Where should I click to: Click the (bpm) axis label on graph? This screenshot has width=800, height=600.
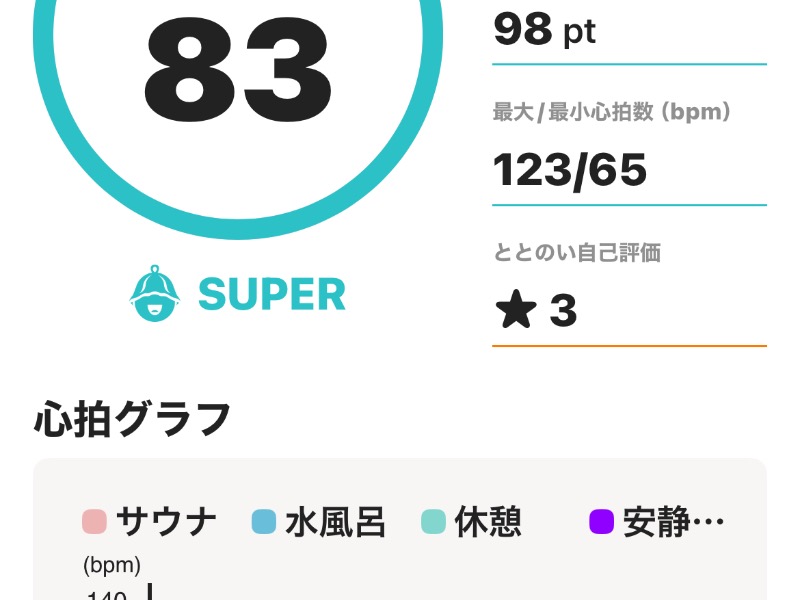(112, 565)
